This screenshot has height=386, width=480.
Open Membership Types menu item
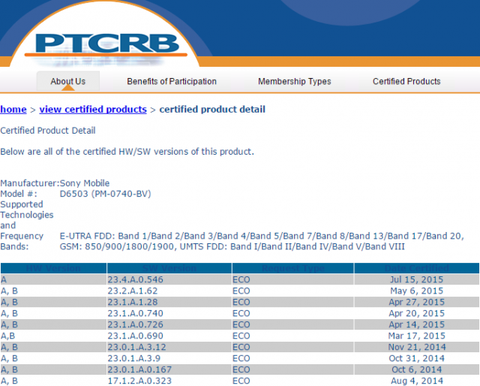tap(294, 81)
